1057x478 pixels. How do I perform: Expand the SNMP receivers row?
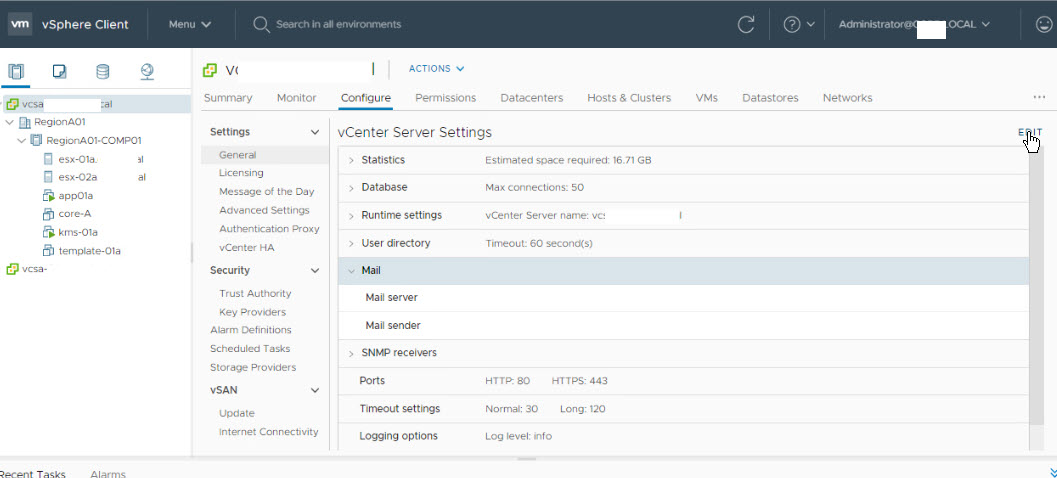[351, 353]
